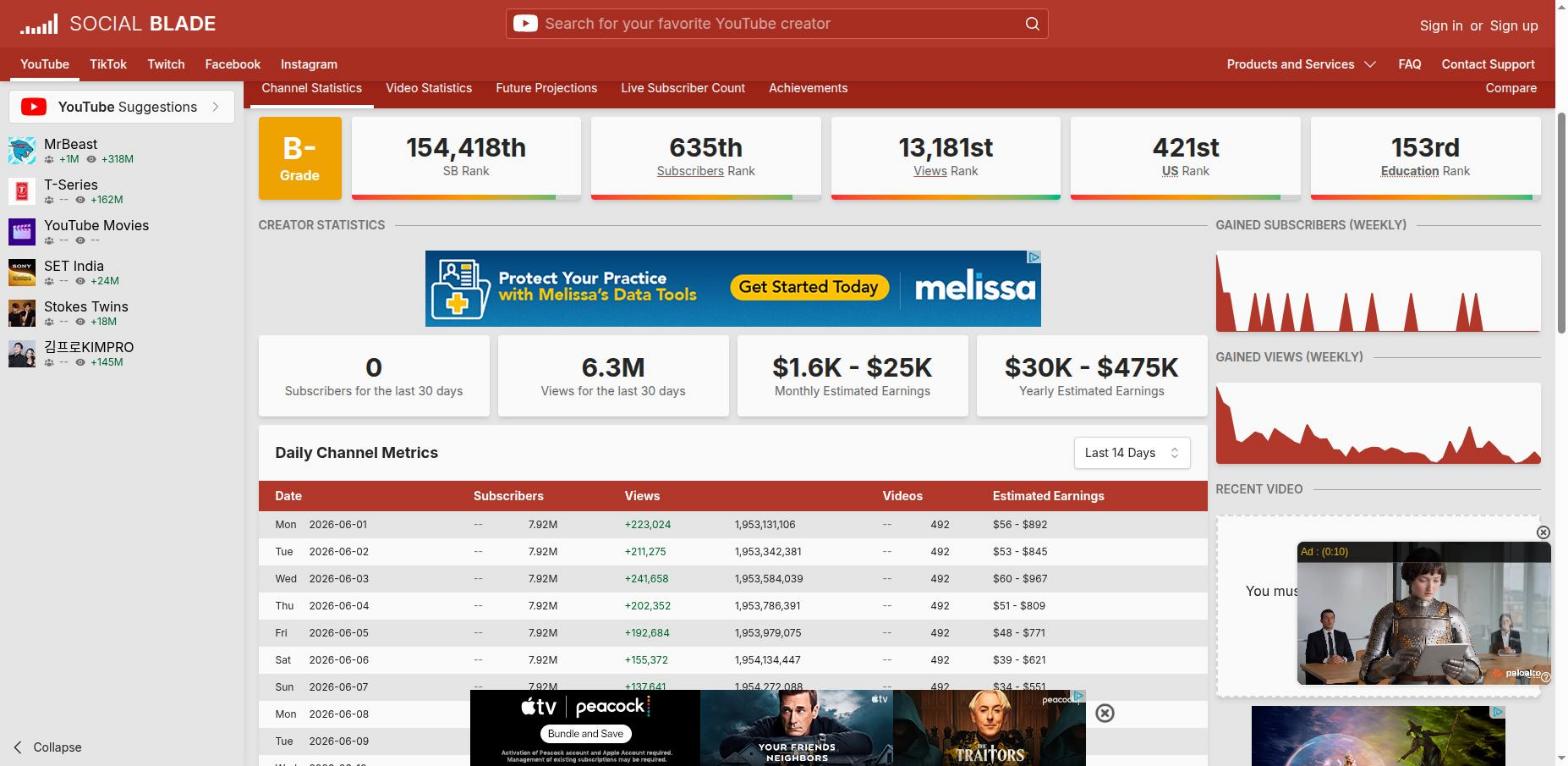The image size is (1568, 766).
Task: Open the Video Statistics tab
Action: tap(429, 88)
